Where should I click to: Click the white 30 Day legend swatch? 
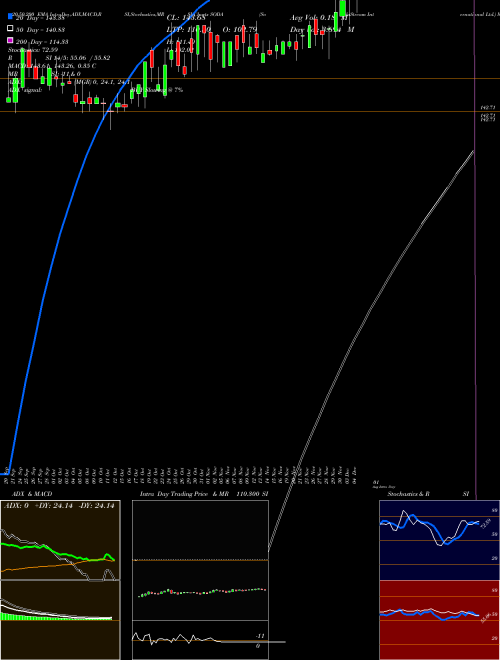pyautogui.click(x=10, y=29)
